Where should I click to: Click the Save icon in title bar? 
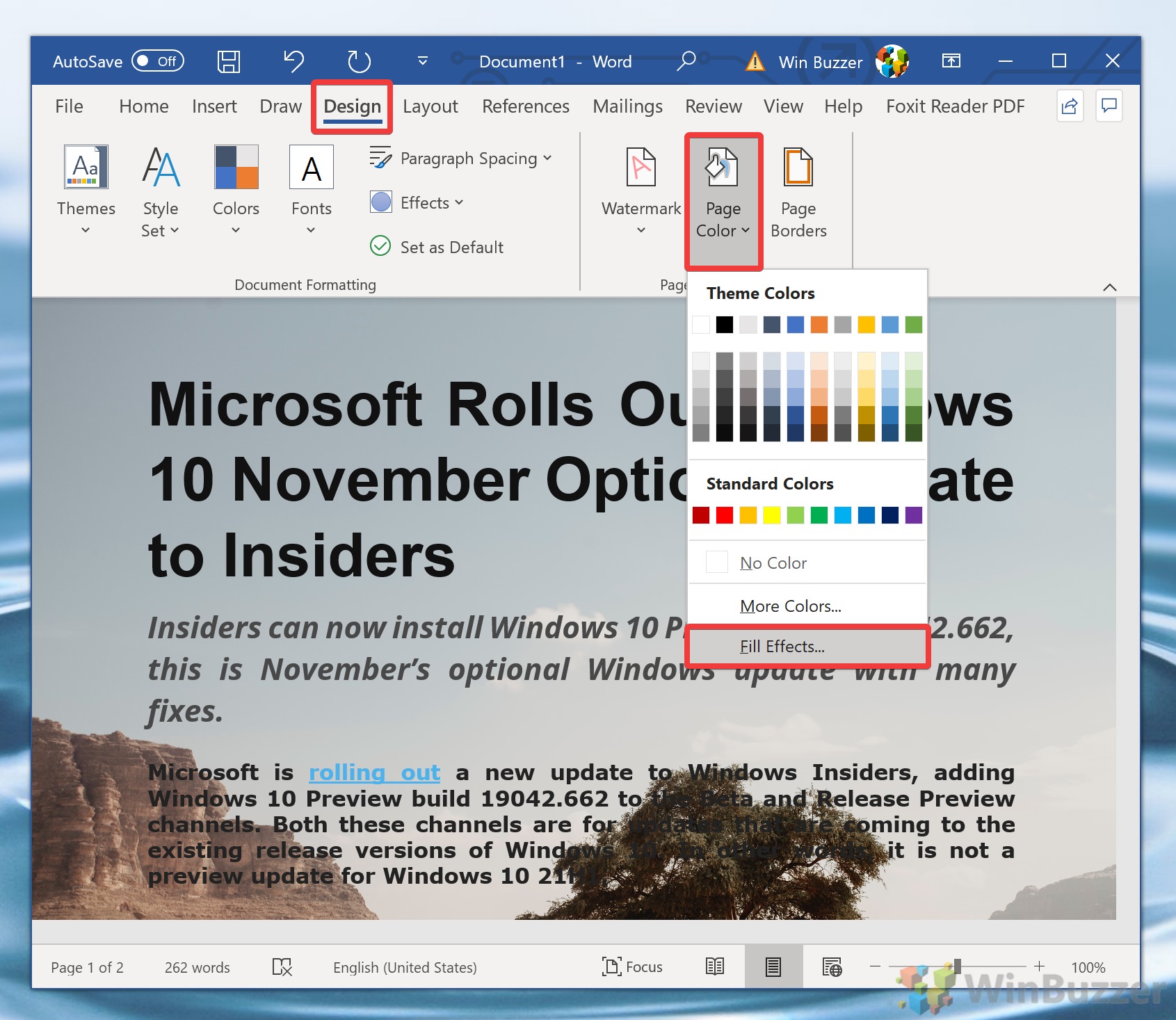[228, 62]
